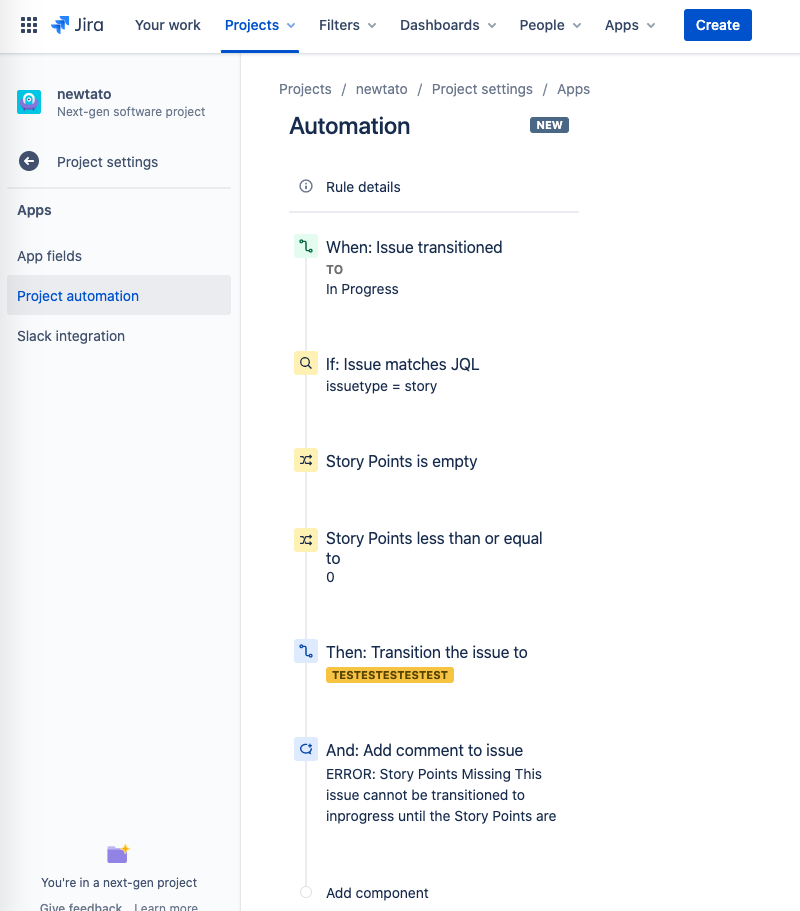Click the Jira logo
Image resolution: width=800 pixels, height=911 pixels.
(77, 25)
